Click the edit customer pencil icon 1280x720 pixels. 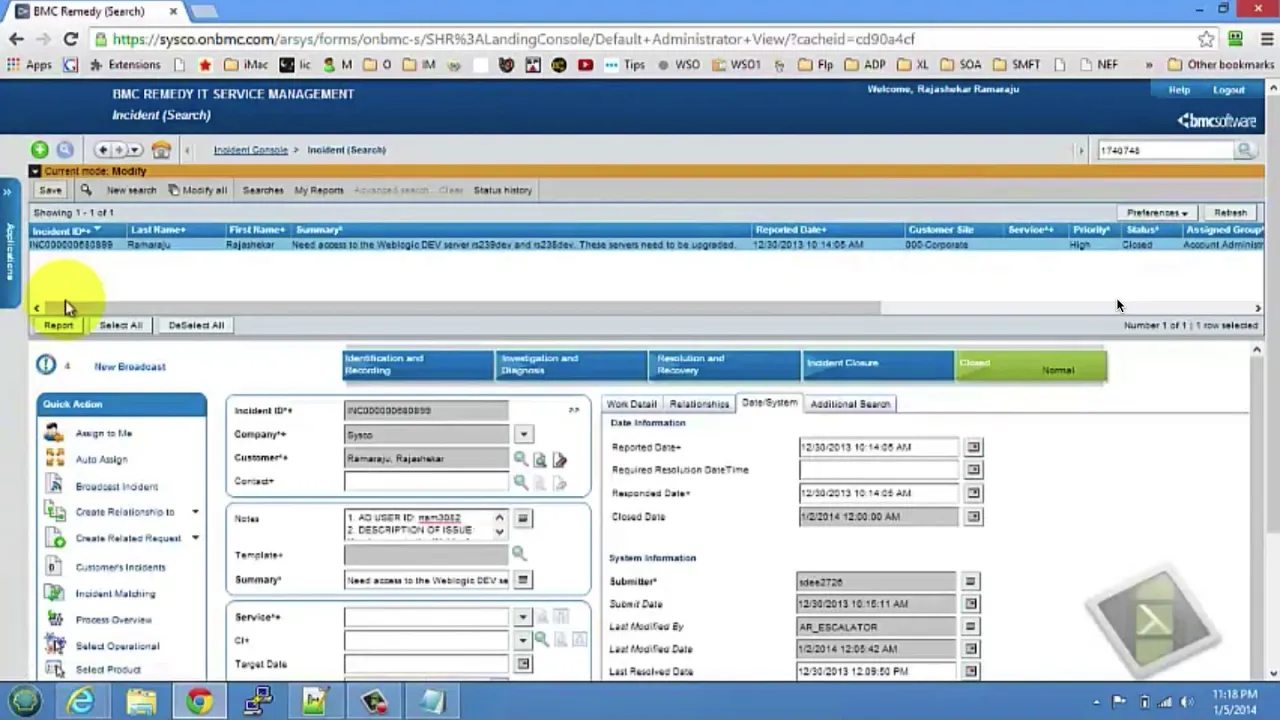coord(560,460)
